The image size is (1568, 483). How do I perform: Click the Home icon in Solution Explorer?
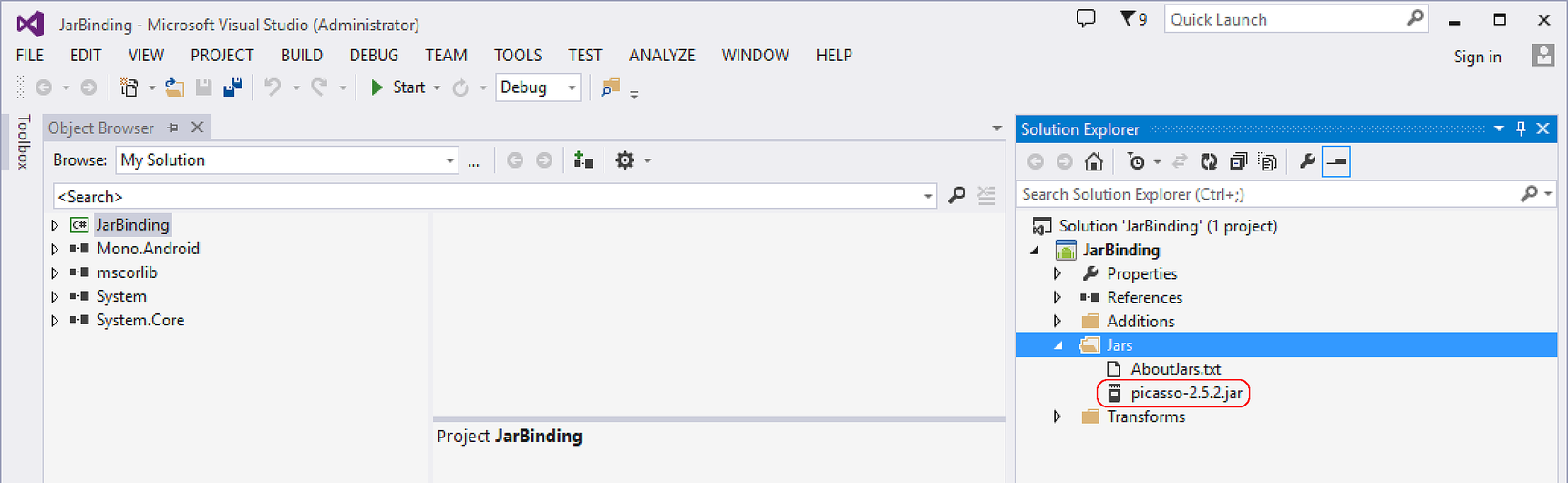[1094, 161]
